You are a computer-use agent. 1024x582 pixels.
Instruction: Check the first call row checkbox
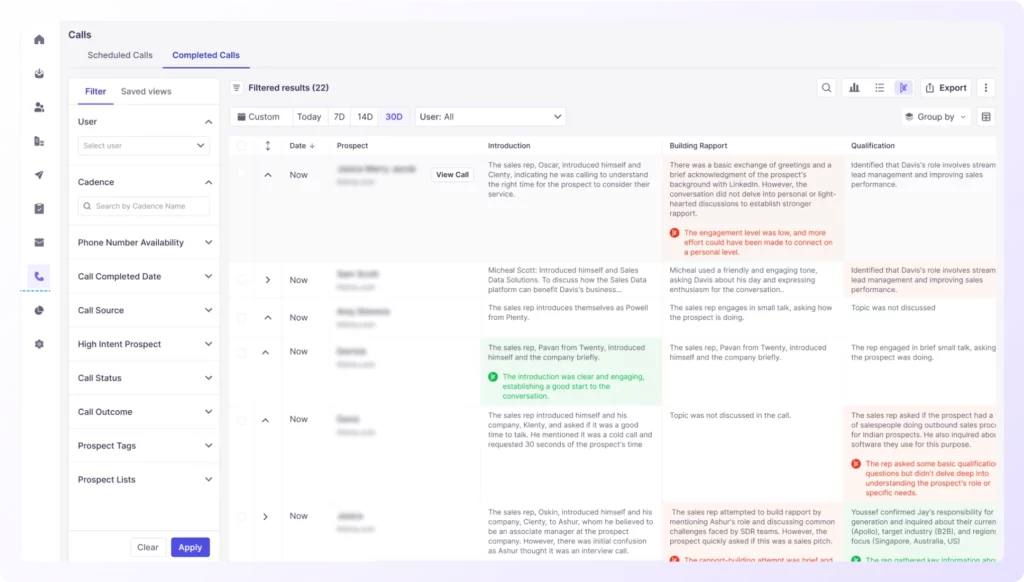(x=241, y=174)
